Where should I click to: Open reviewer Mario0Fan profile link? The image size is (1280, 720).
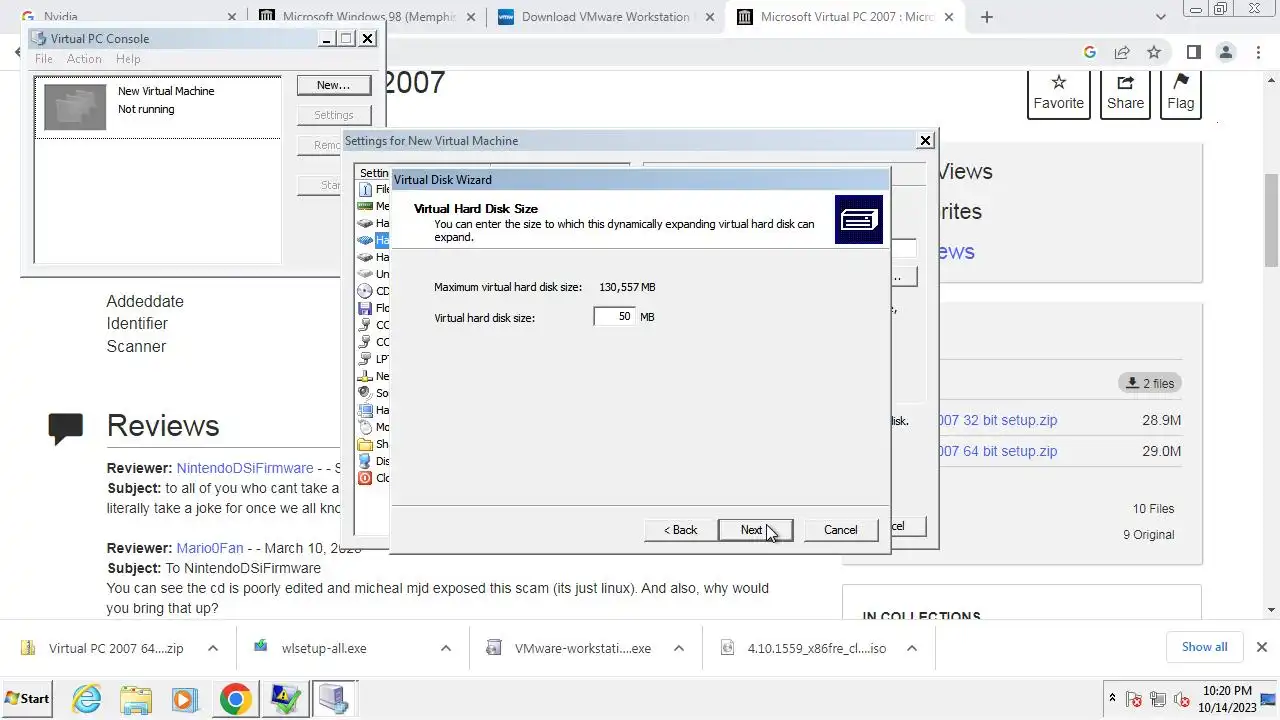point(210,548)
